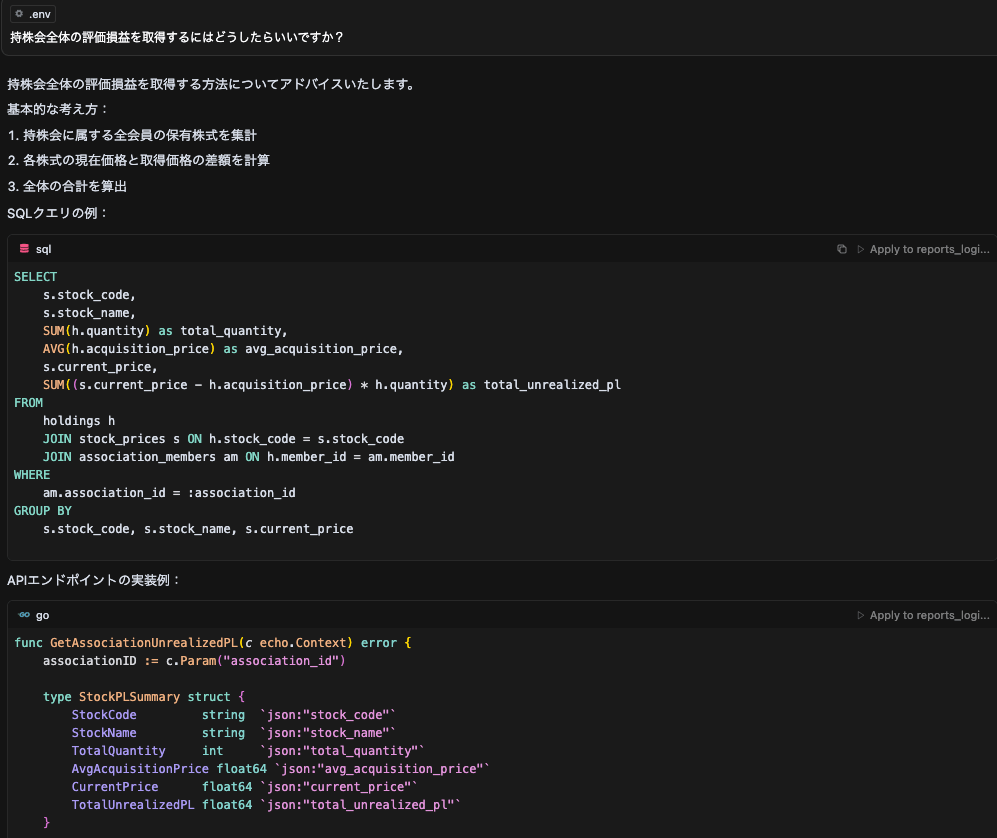Image resolution: width=997 pixels, height=838 pixels.
Task: Click the sql language label
Action: click(43, 249)
